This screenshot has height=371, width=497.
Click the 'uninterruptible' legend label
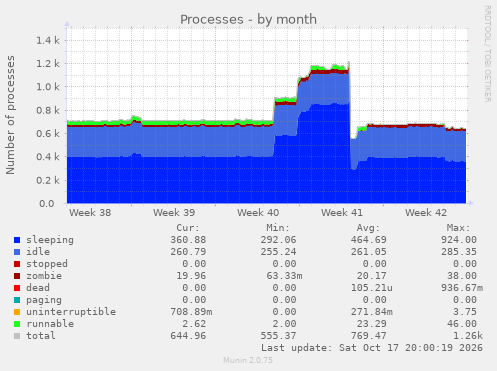click(x=71, y=312)
